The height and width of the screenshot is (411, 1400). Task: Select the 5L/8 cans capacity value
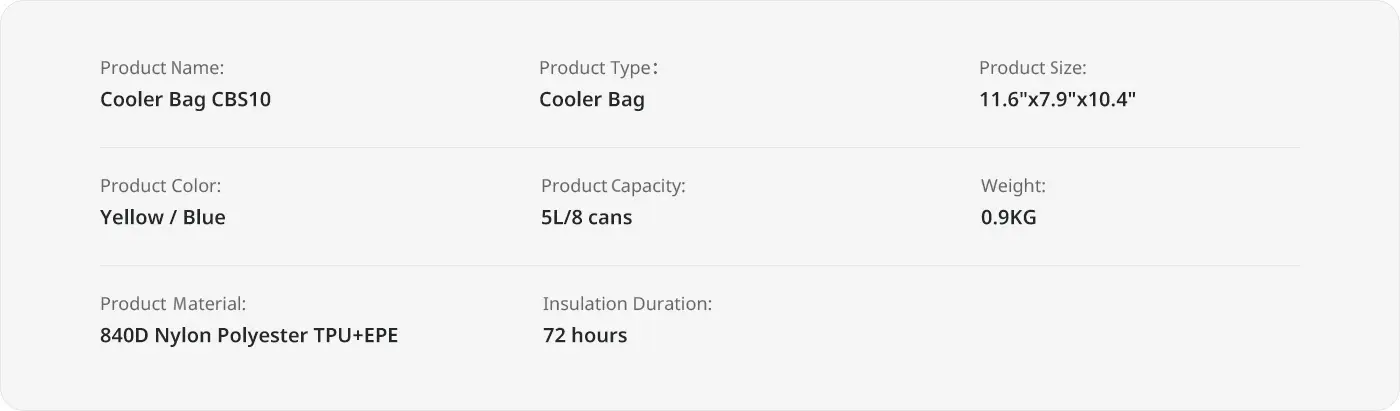586,218
